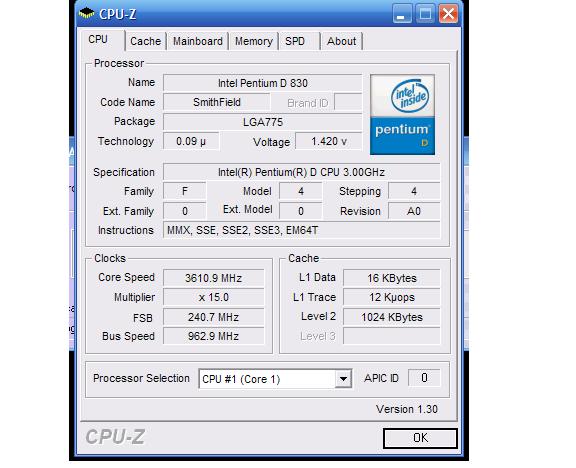Switch to the Cache tab
Viewport: 576px width, 468px height.
pos(145,41)
